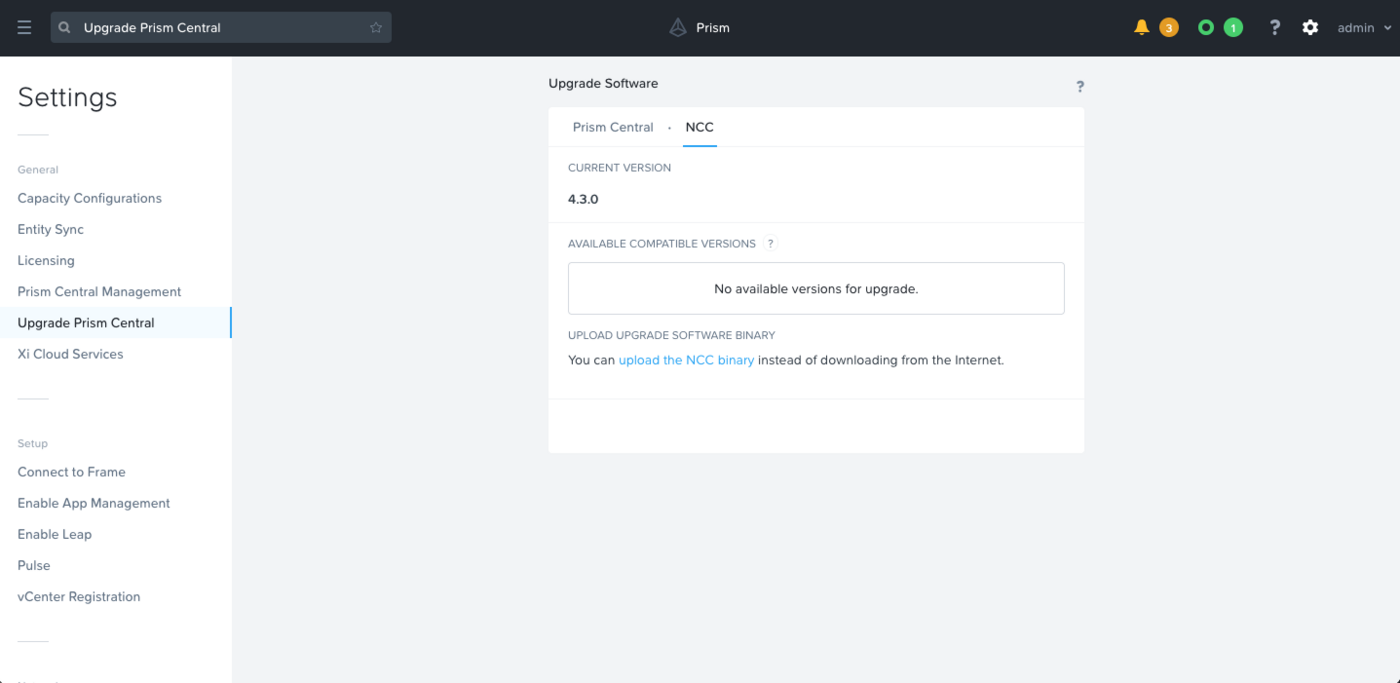Open the settings gear icon
Viewport: 1400px width, 683px height.
click(x=1310, y=28)
